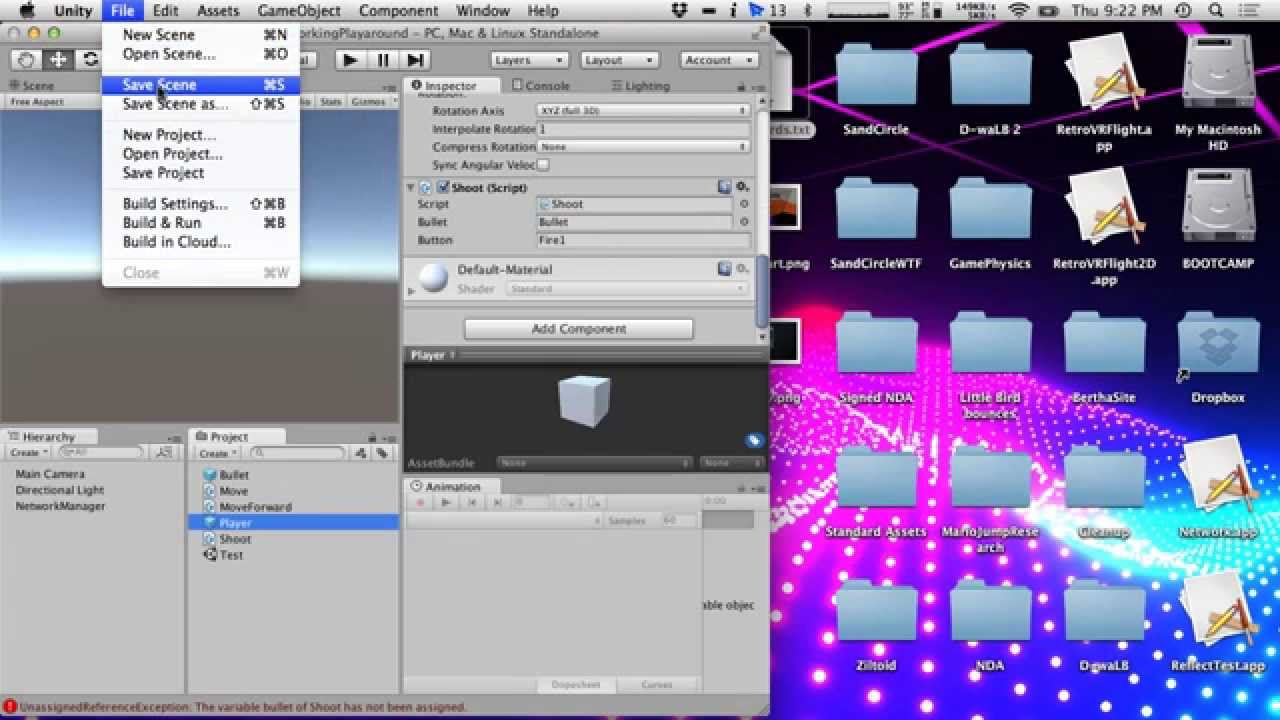1280x720 pixels.
Task: Click the Wi-Fi icon in menu bar
Action: (1019, 11)
